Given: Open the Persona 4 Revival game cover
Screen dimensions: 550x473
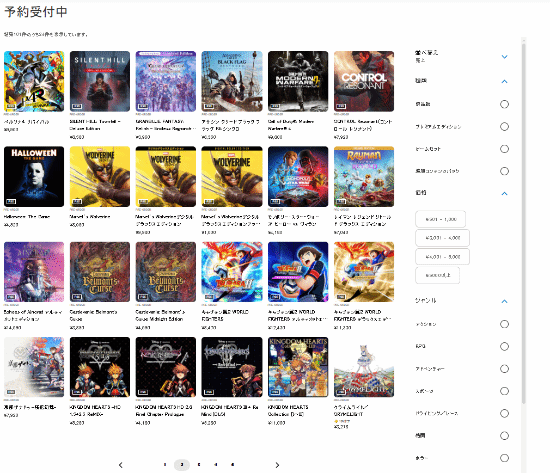Looking at the screenshot, I should pos(34,81).
